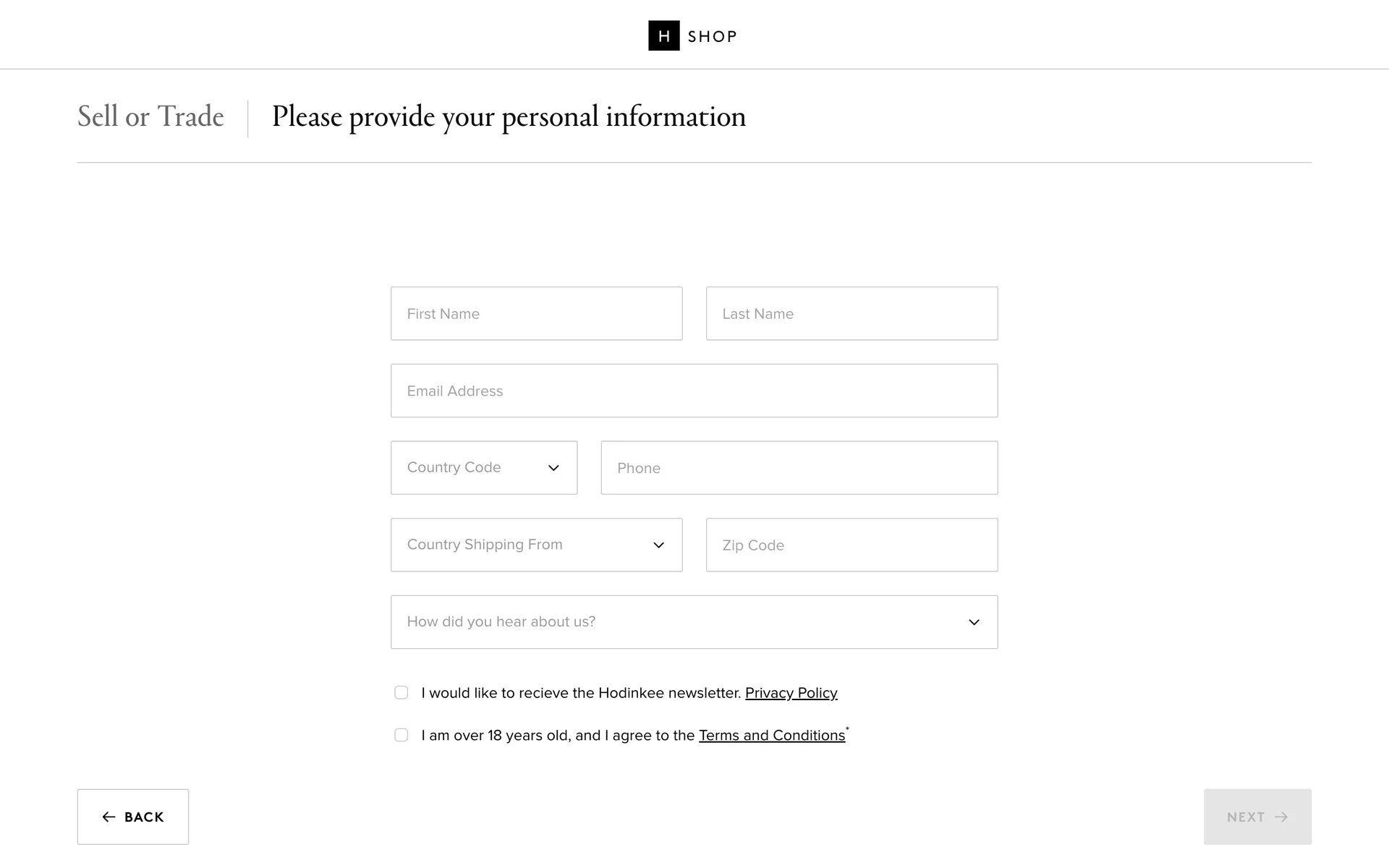Image resolution: width=1389 pixels, height=868 pixels.
Task: Click the chevron on the hear-about-us field
Action: click(x=974, y=622)
